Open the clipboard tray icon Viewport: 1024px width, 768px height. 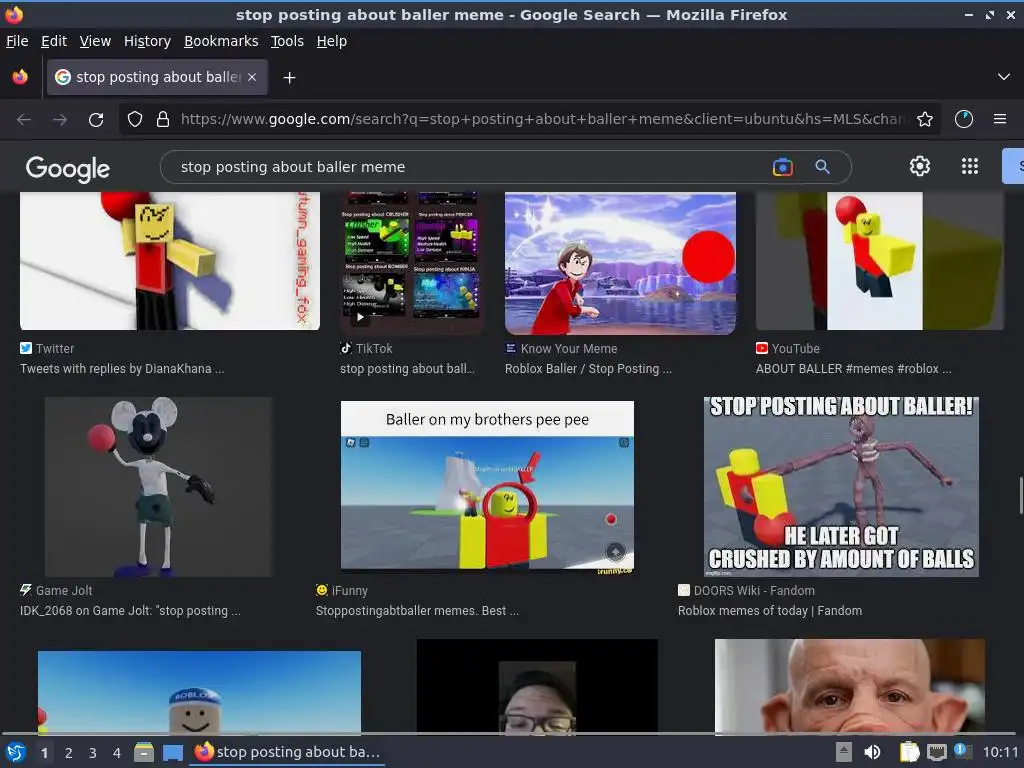click(x=909, y=752)
